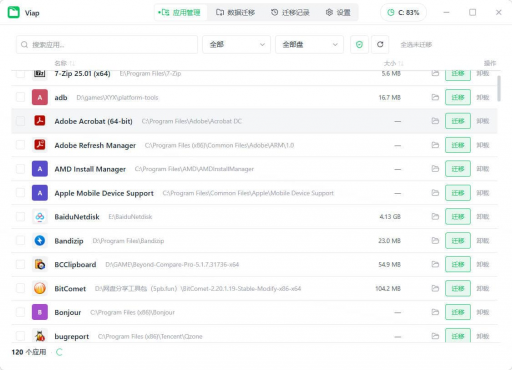Check the Adobe Acrobat row checkbox
512x370 pixels.
(20, 121)
